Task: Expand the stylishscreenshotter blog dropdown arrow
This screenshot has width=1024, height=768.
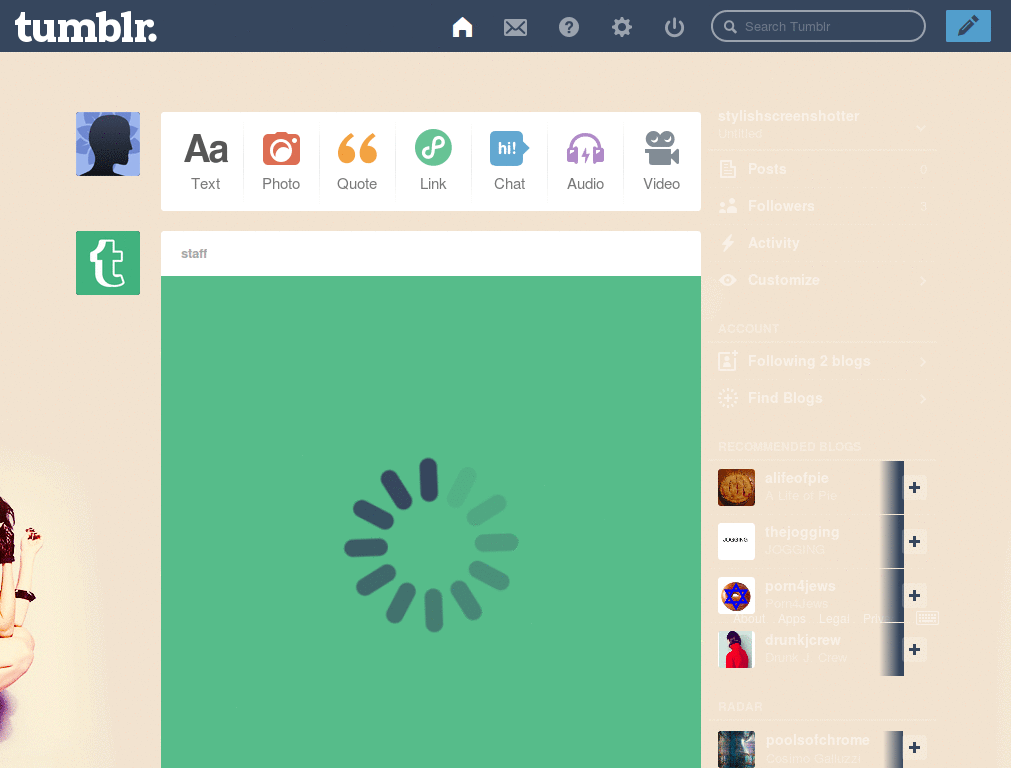Action: (921, 128)
